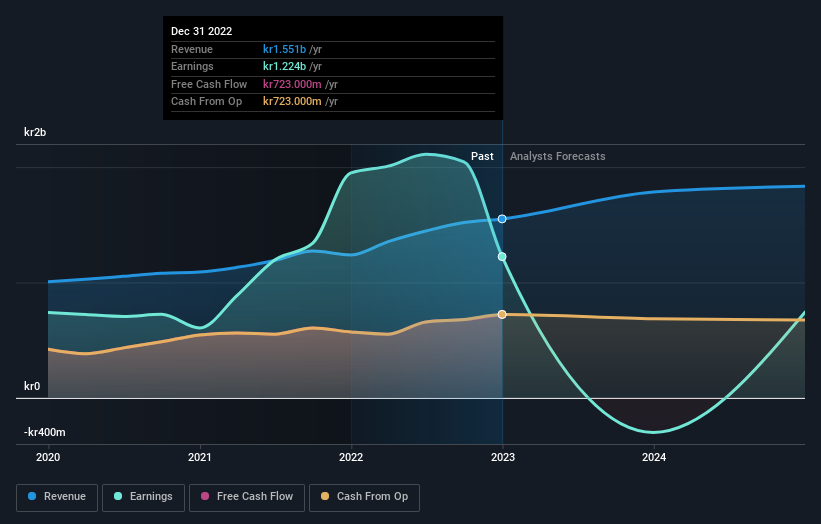This screenshot has height=524, width=821.
Task: Toggle the Cash From Op legend series
Action: pos(364,497)
